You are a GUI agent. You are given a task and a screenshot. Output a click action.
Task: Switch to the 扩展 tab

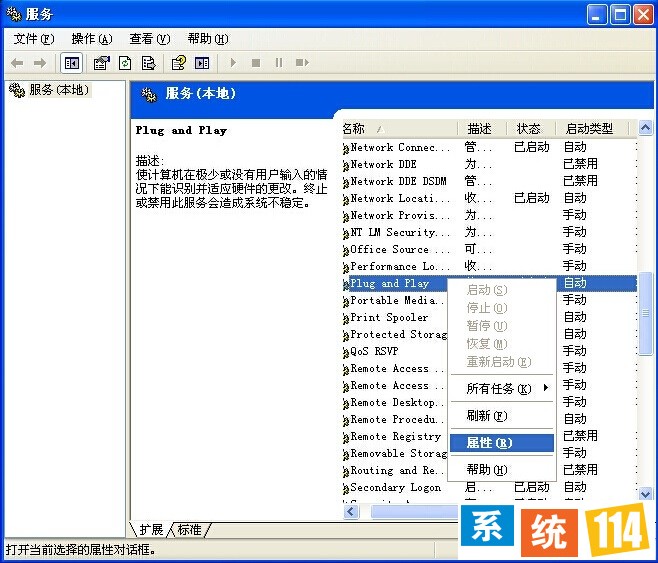[x=151, y=530]
